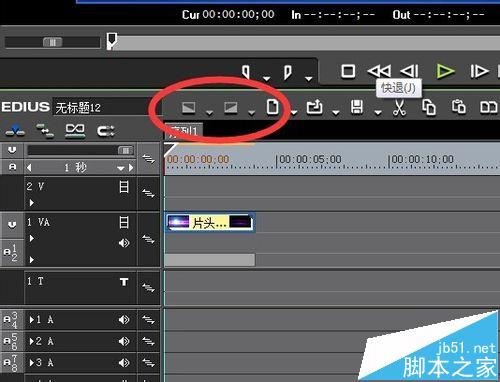Mute the 1 A audio track speaker

point(124,320)
